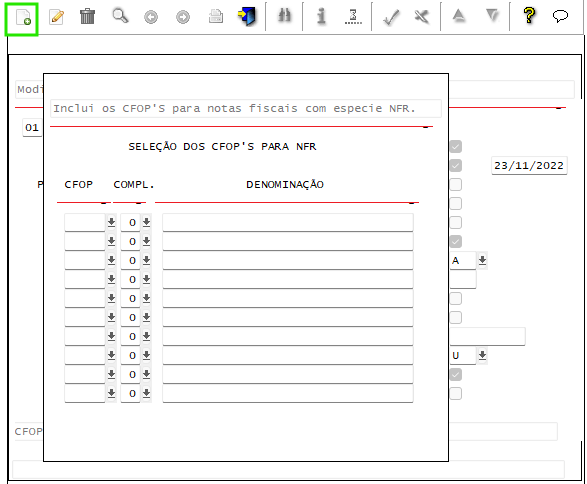Click the first row CFOP input field
The image size is (587, 484).
[x=85, y=222]
